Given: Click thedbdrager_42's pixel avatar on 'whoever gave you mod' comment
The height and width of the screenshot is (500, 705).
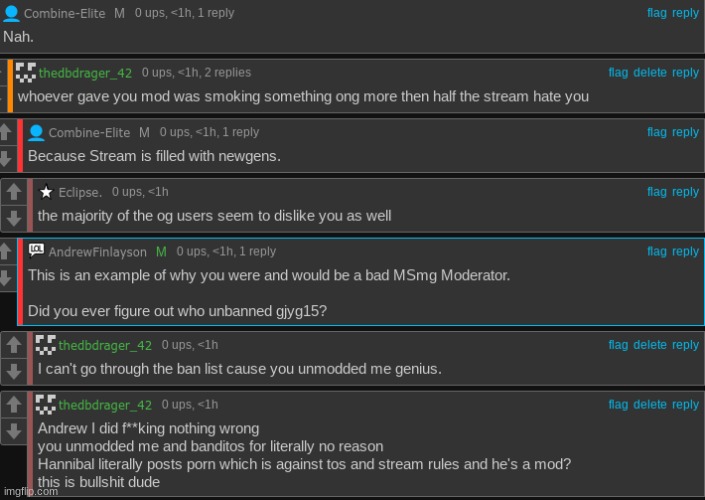Looking at the screenshot, I should point(26,72).
